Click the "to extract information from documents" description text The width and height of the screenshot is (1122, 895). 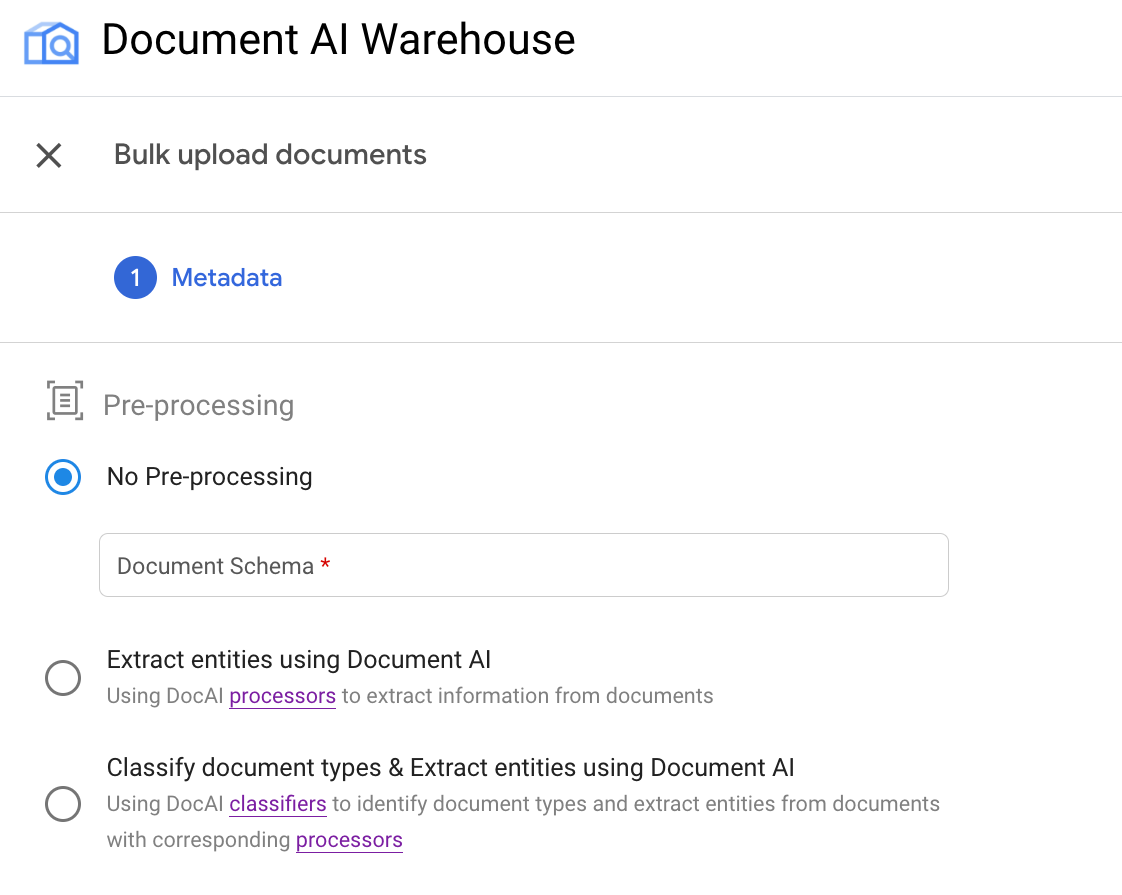click(x=527, y=696)
